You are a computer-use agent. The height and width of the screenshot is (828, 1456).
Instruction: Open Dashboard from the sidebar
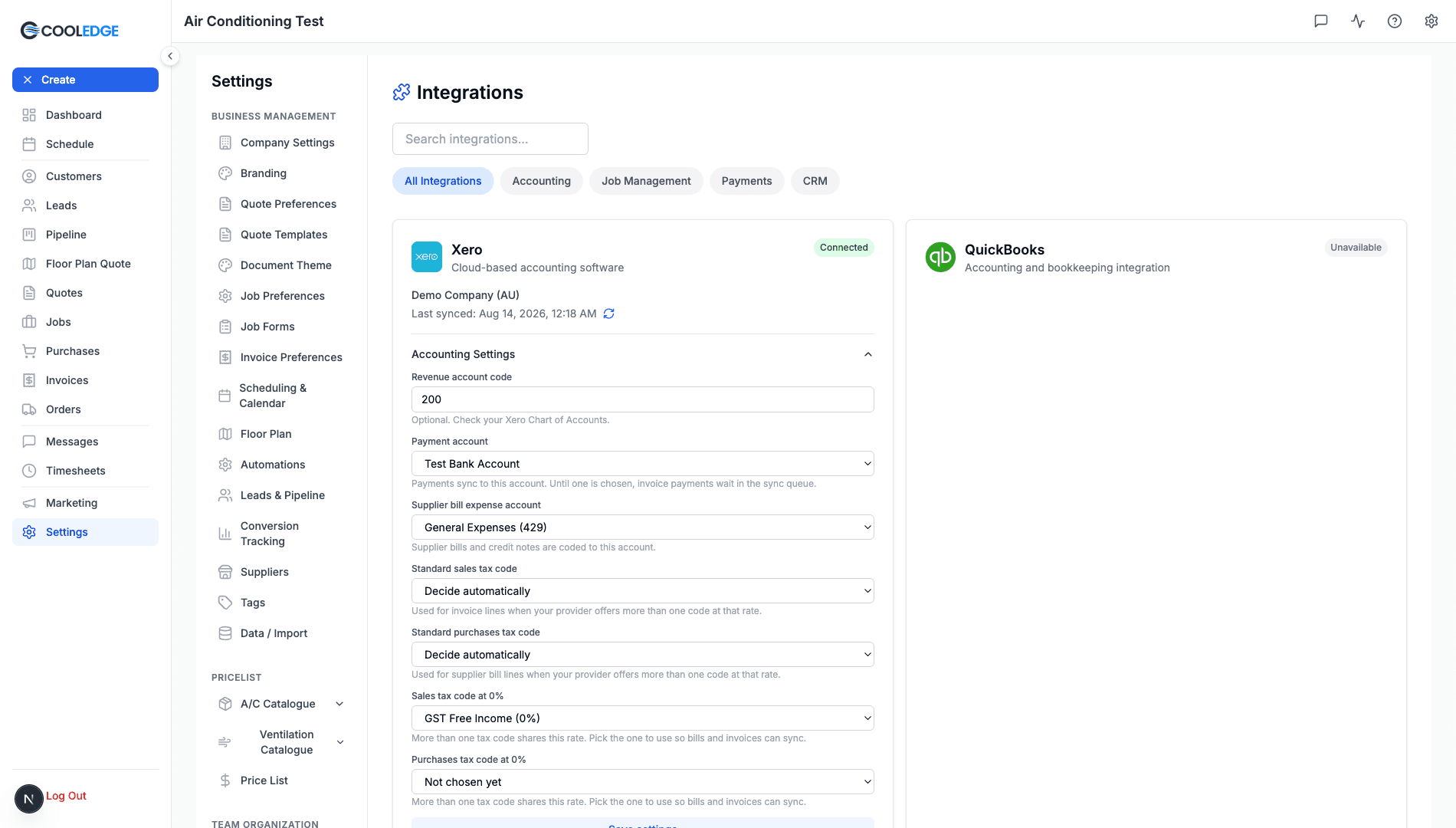(85, 115)
